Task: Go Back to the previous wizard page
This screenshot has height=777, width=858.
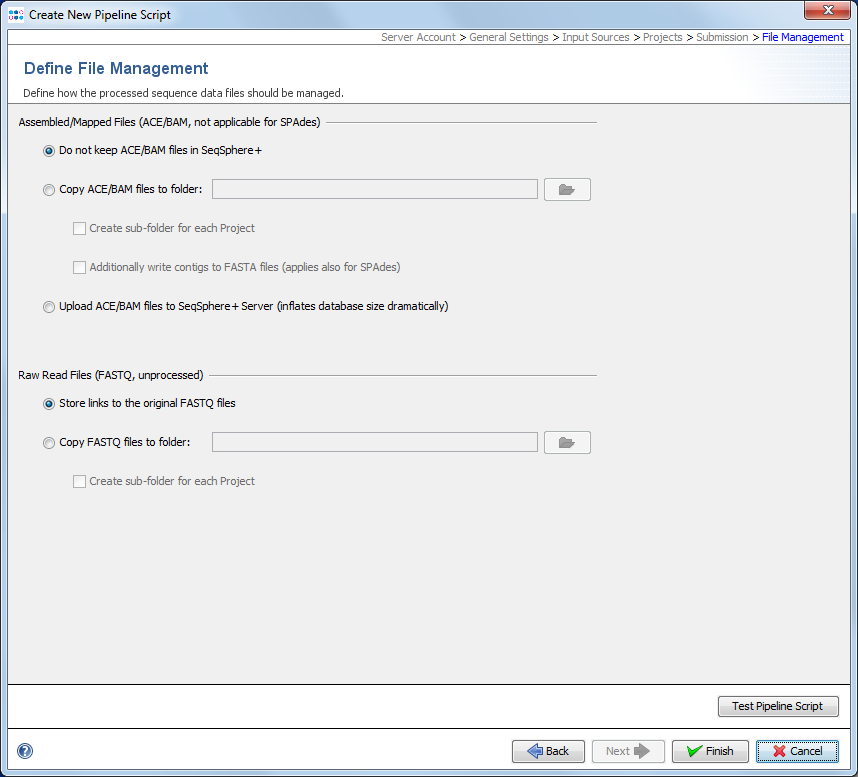Action: 548,751
